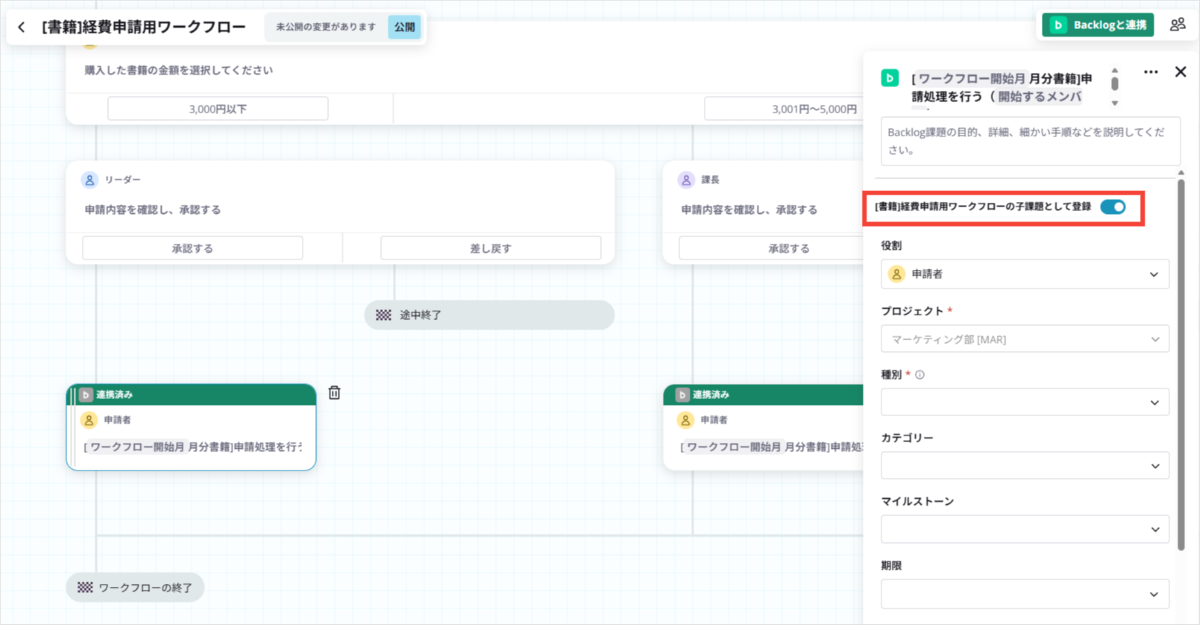Open the マイルストーン dropdown
The height and width of the screenshot is (625, 1200).
tap(1025, 529)
